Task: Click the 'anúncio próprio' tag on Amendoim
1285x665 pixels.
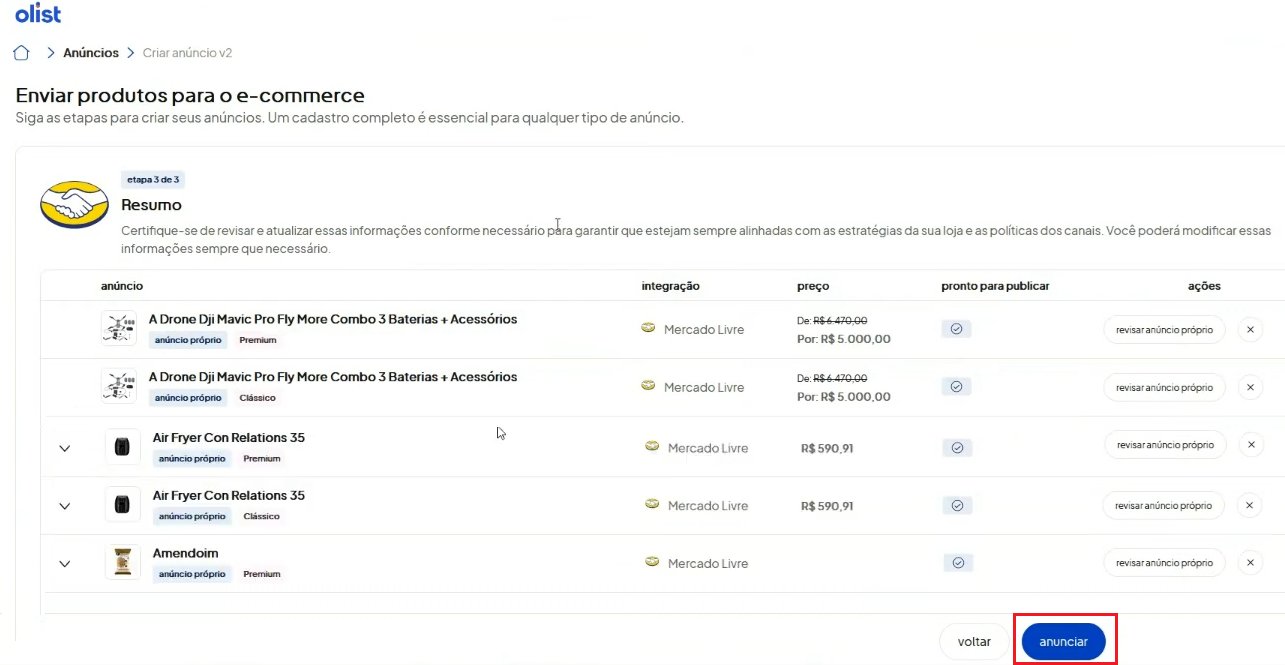Action: (x=192, y=575)
